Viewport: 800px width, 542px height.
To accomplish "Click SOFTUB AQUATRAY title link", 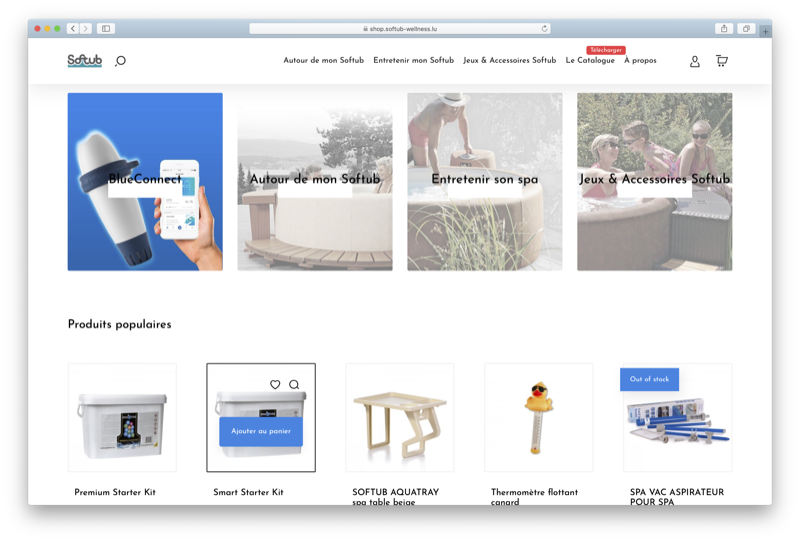I will tap(395, 496).
